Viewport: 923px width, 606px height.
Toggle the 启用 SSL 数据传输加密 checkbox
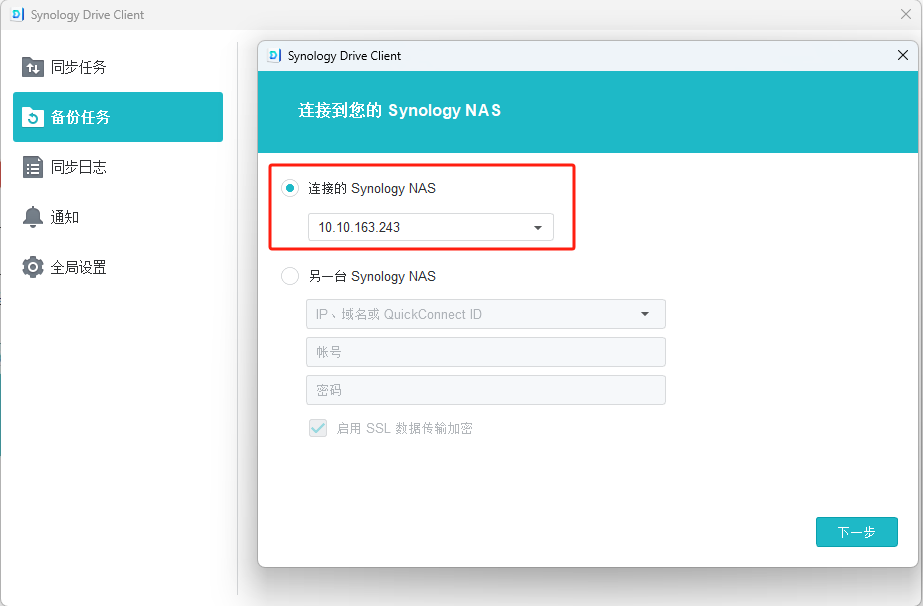pyautogui.click(x=318, y=428)
